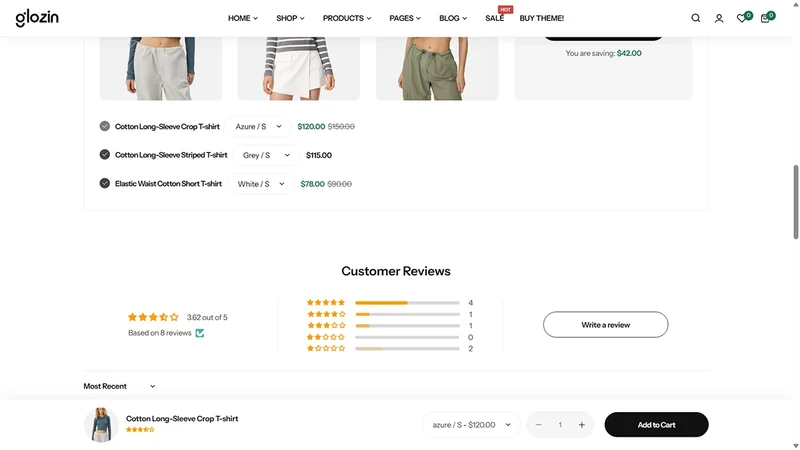Screen dimensions: 800x450
Task: Click the sticky bar Cotton Long-Sleeve Crop T-shirt title
Action: pos(182,418)
